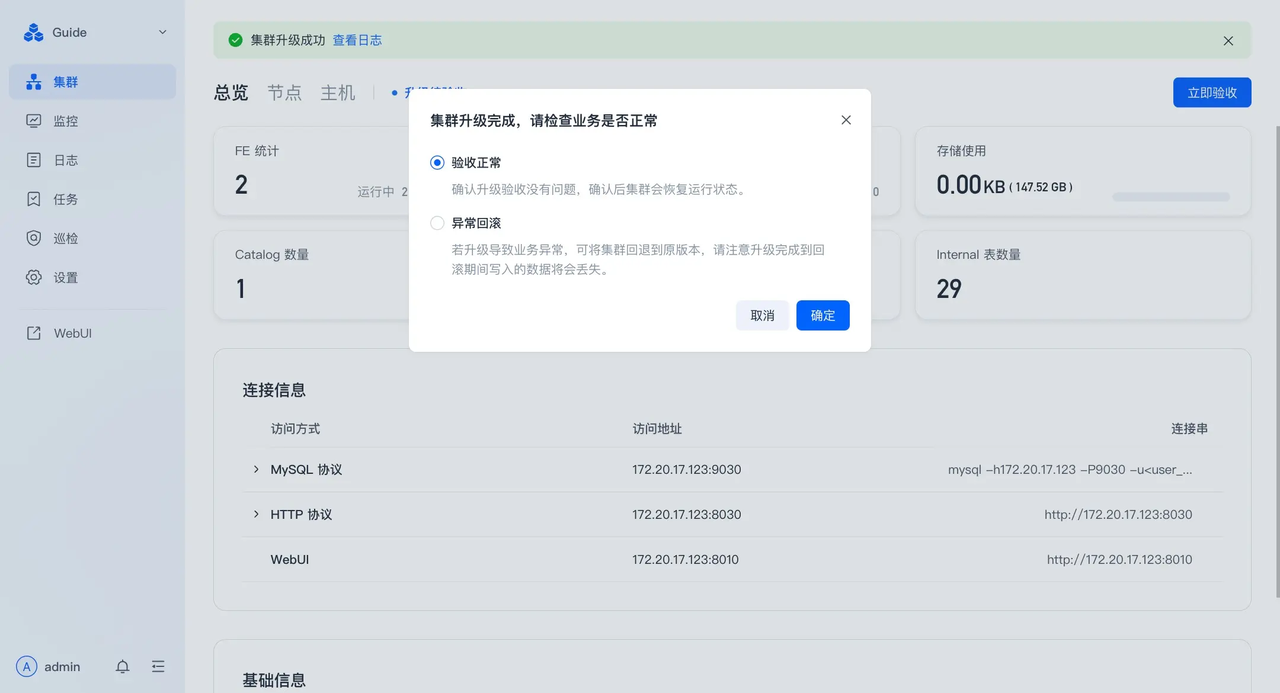This screenshot has width=1280, height=693.
Task: Switch to the 主机 tab
Action: [338, 92]
